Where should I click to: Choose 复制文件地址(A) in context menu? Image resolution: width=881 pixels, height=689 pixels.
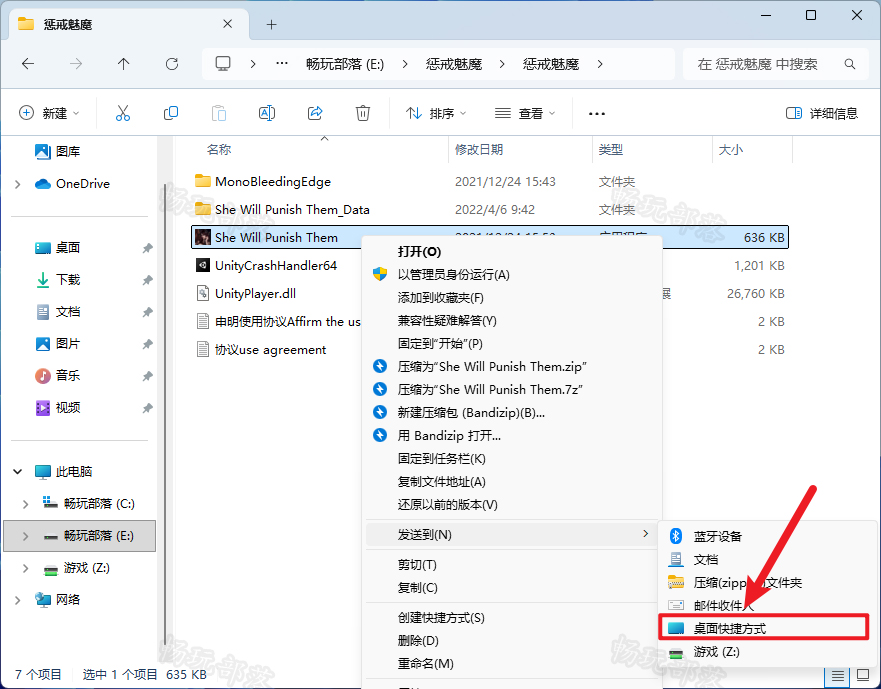coord(514,482)
